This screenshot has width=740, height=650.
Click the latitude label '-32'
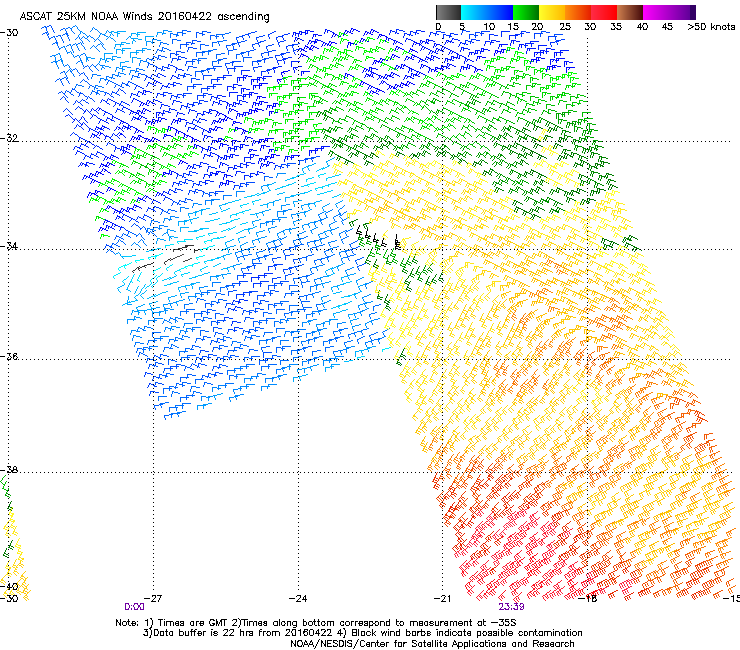coord(9,138)
